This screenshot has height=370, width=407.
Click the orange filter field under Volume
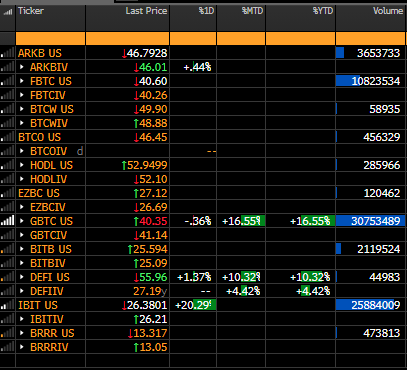(x=371, y=39)
